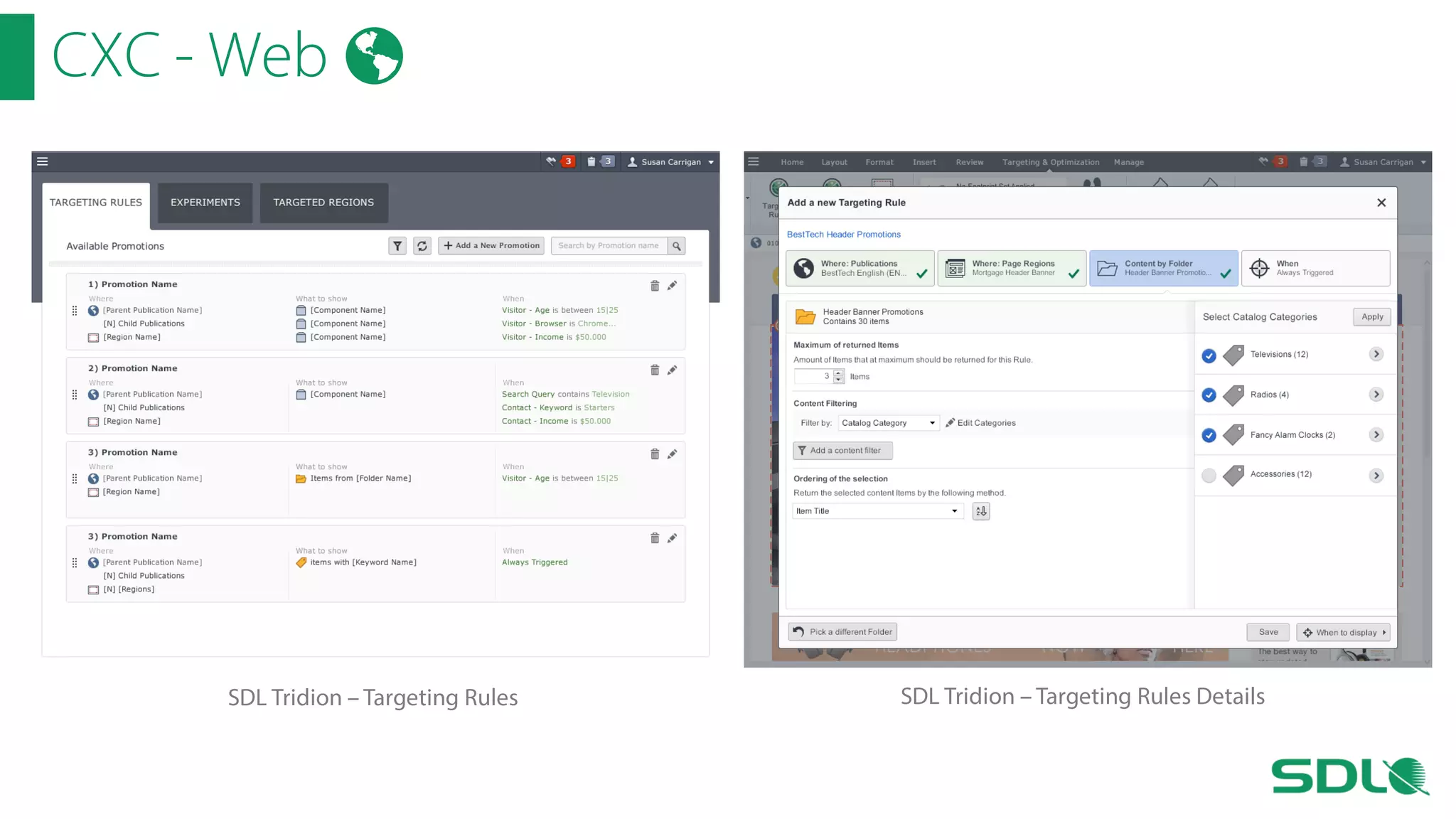Select When Always Triggered step

point(1315,268)
